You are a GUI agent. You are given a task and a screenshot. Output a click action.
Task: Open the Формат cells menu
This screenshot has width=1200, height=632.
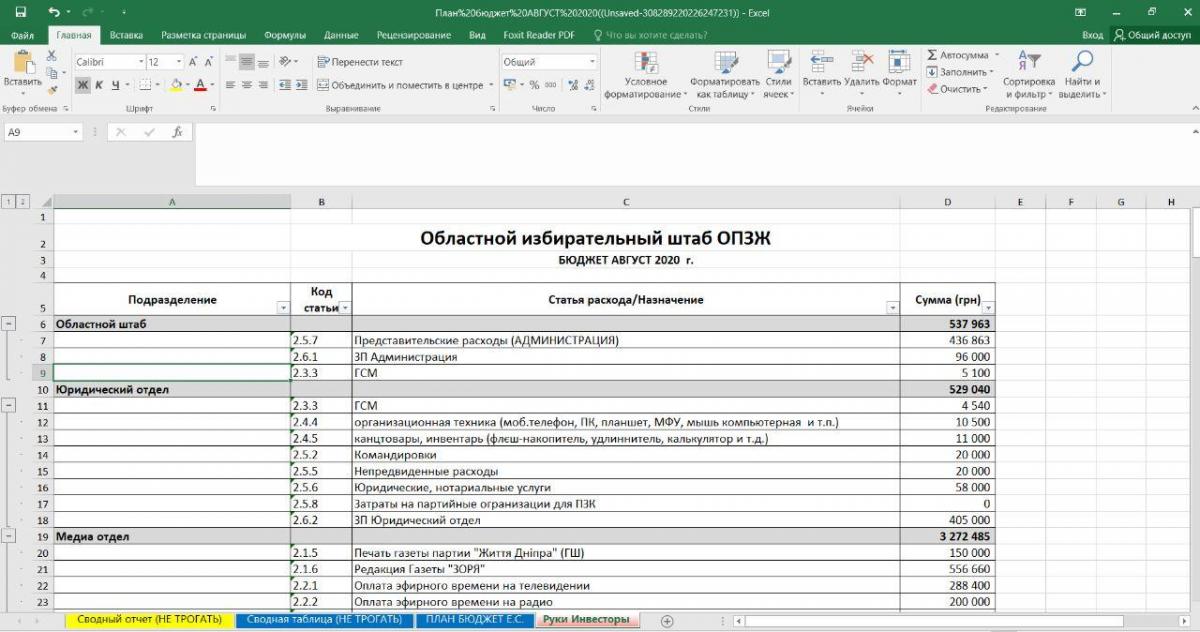click(899, 74)
